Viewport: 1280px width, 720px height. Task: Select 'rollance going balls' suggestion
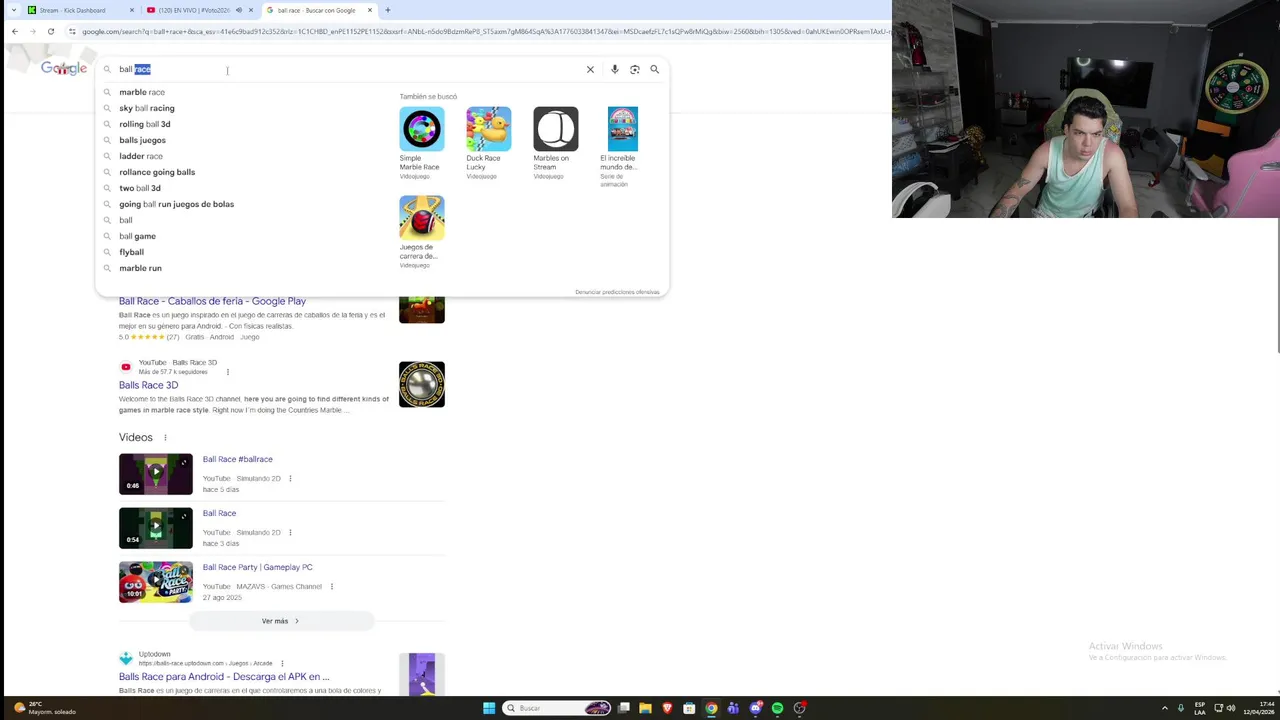click(x=157, y=172)
